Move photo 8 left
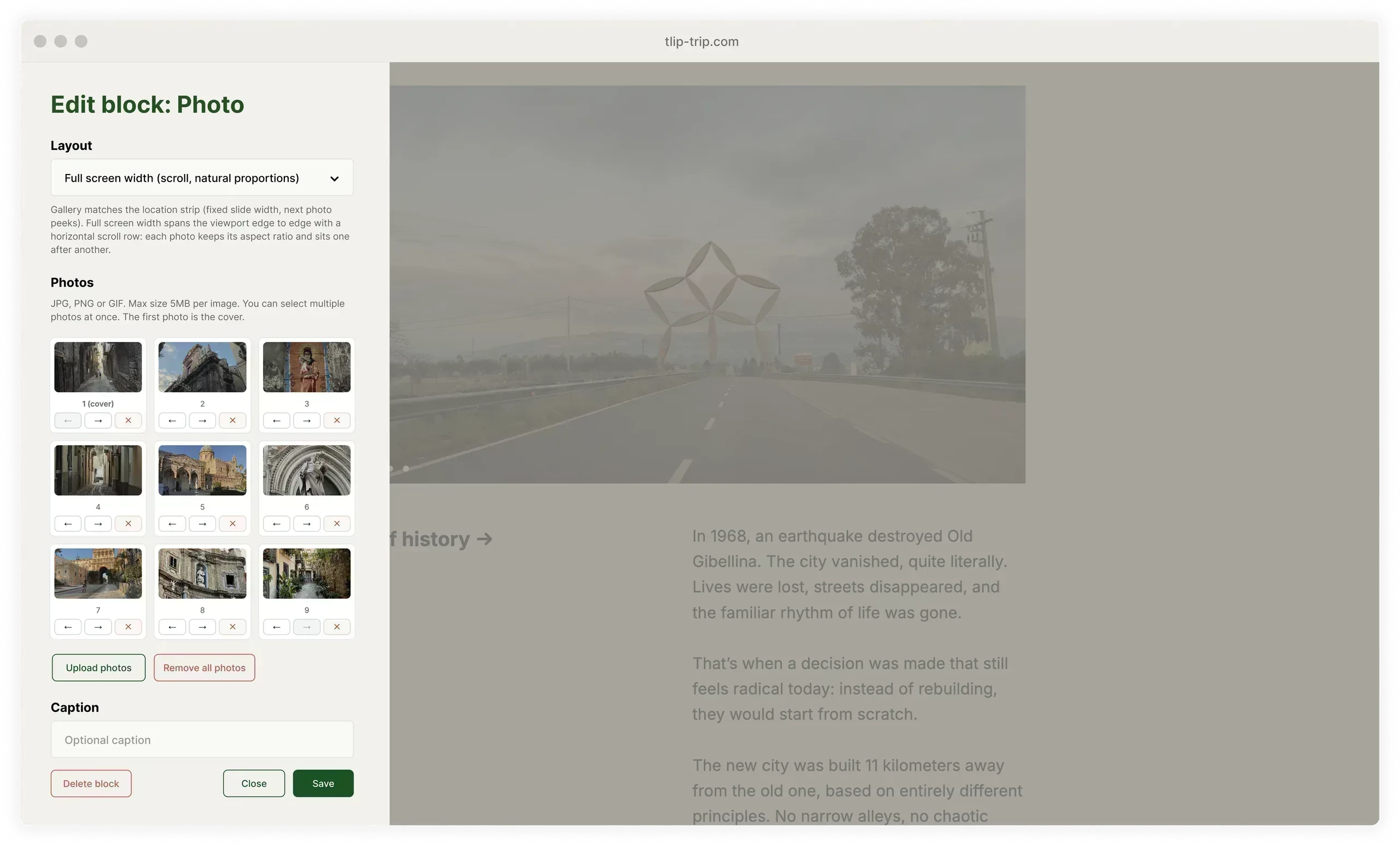Image resolution: width=1400 pixels, height=847 pixels. tap(172, 627)
